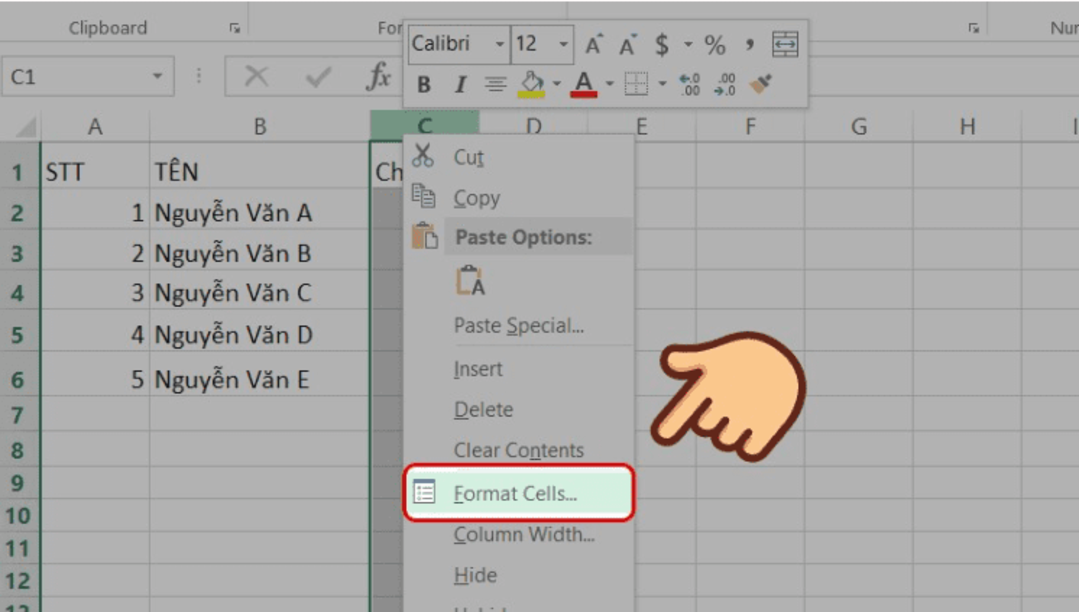Select column B header
Image resolution: width=1079 pixels, height=612 pixels.
(260, 127)
